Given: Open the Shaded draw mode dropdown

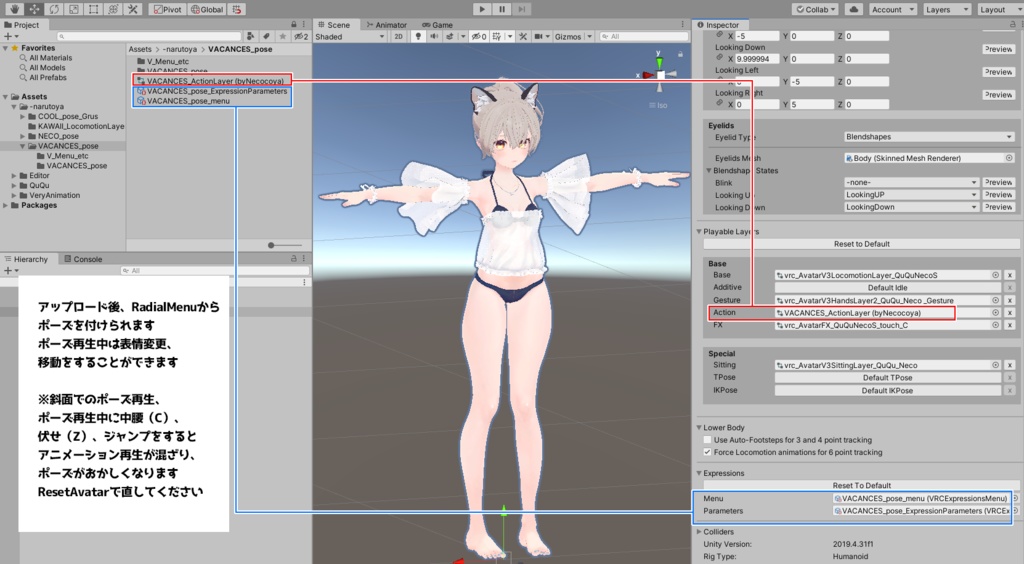Looking at the screenshot, I should [350, 37].
